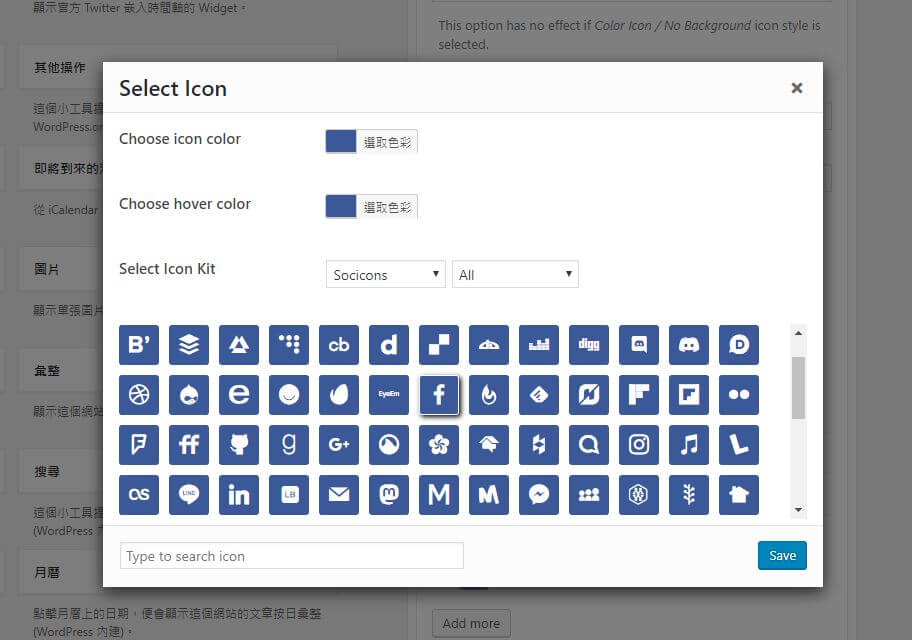
Task: Select the speech bubble Q icon
Action: point(589,445)
